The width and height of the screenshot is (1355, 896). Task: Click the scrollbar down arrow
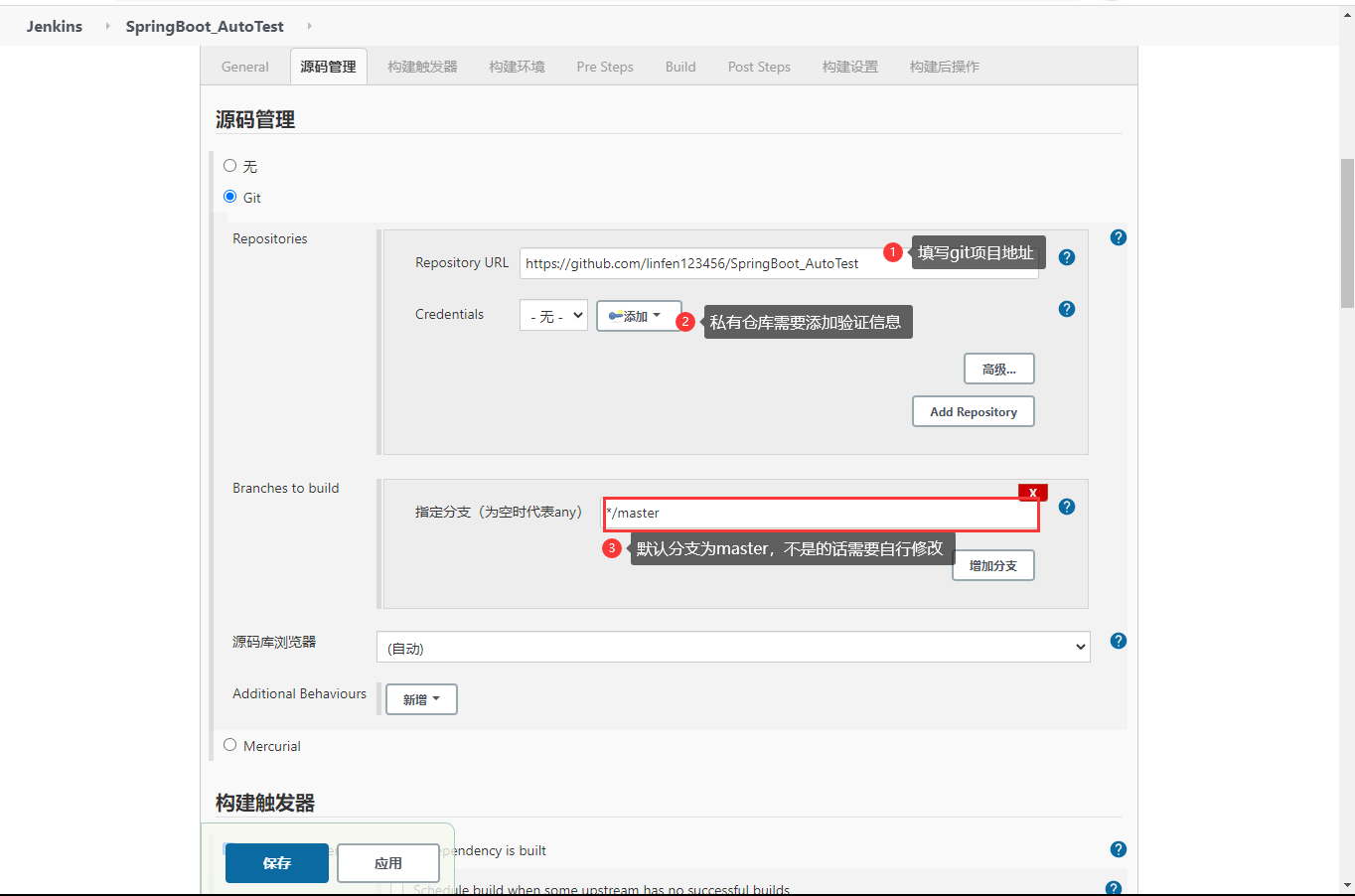click(x=1347, y=884)
